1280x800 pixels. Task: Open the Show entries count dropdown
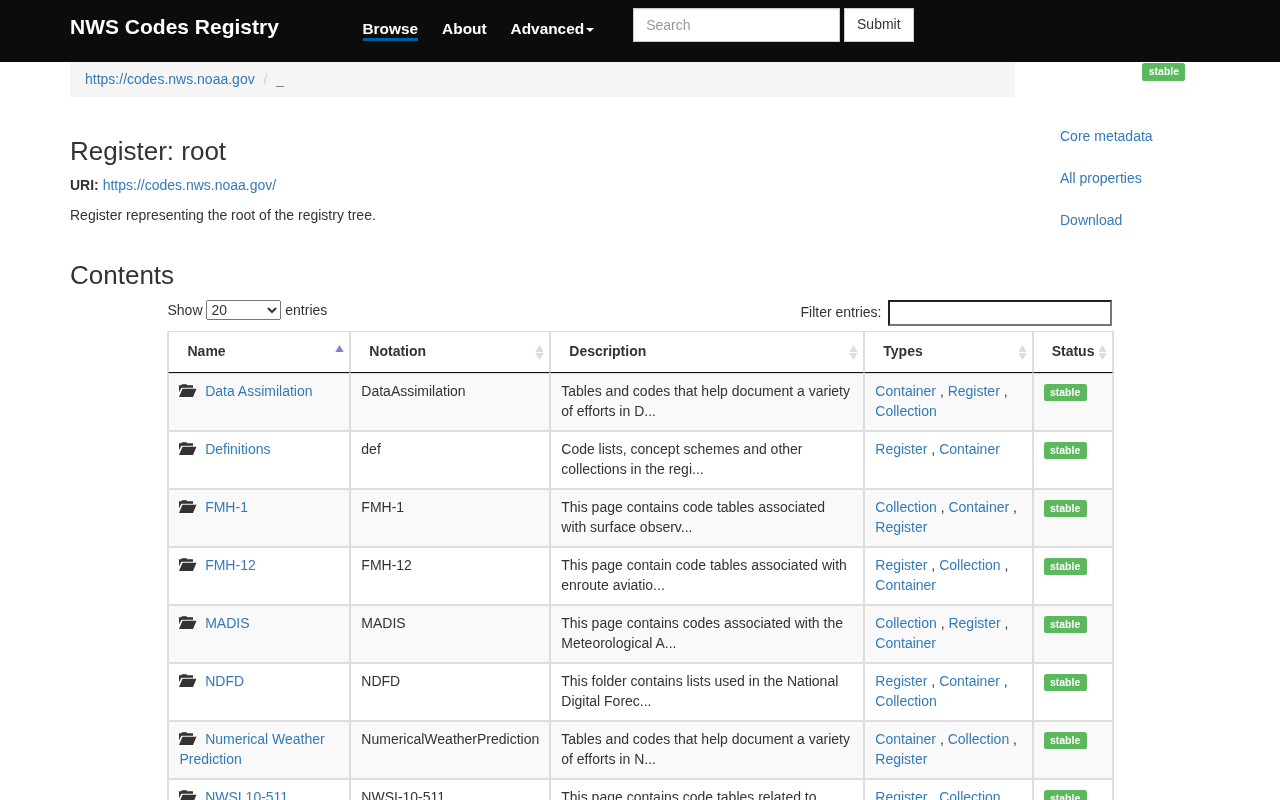pyautogui.click(x=243, y=310)
